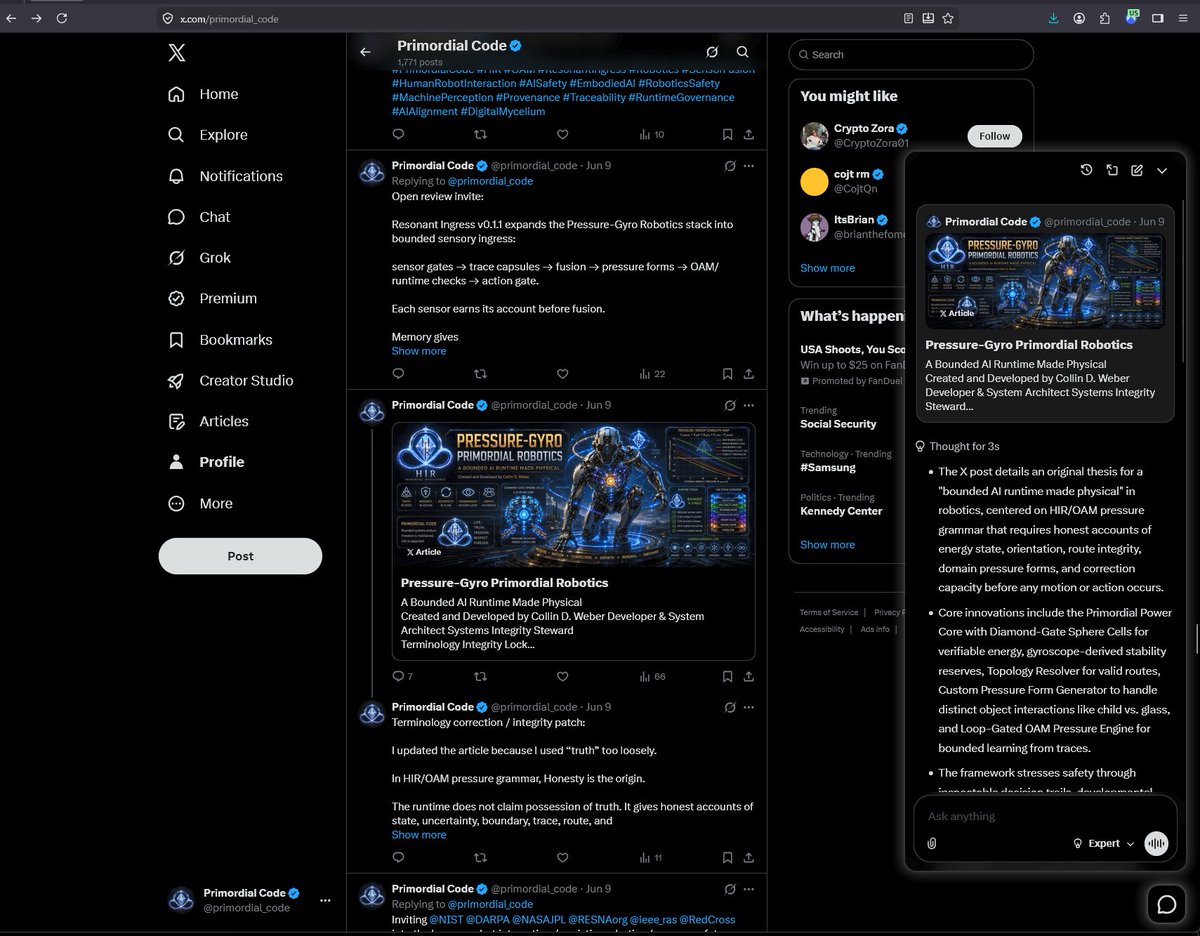Show more on Open review invite post
The image size is (1200, 936).
(x=419, y=351)
